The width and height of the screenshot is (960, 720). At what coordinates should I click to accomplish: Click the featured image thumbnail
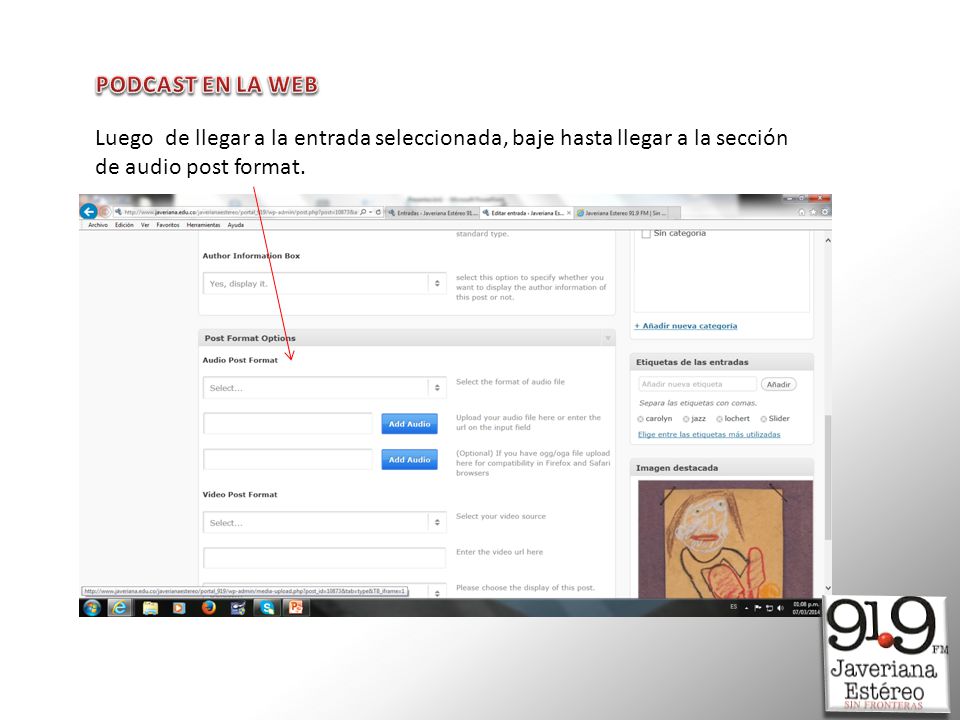click(x=726, y=539)
